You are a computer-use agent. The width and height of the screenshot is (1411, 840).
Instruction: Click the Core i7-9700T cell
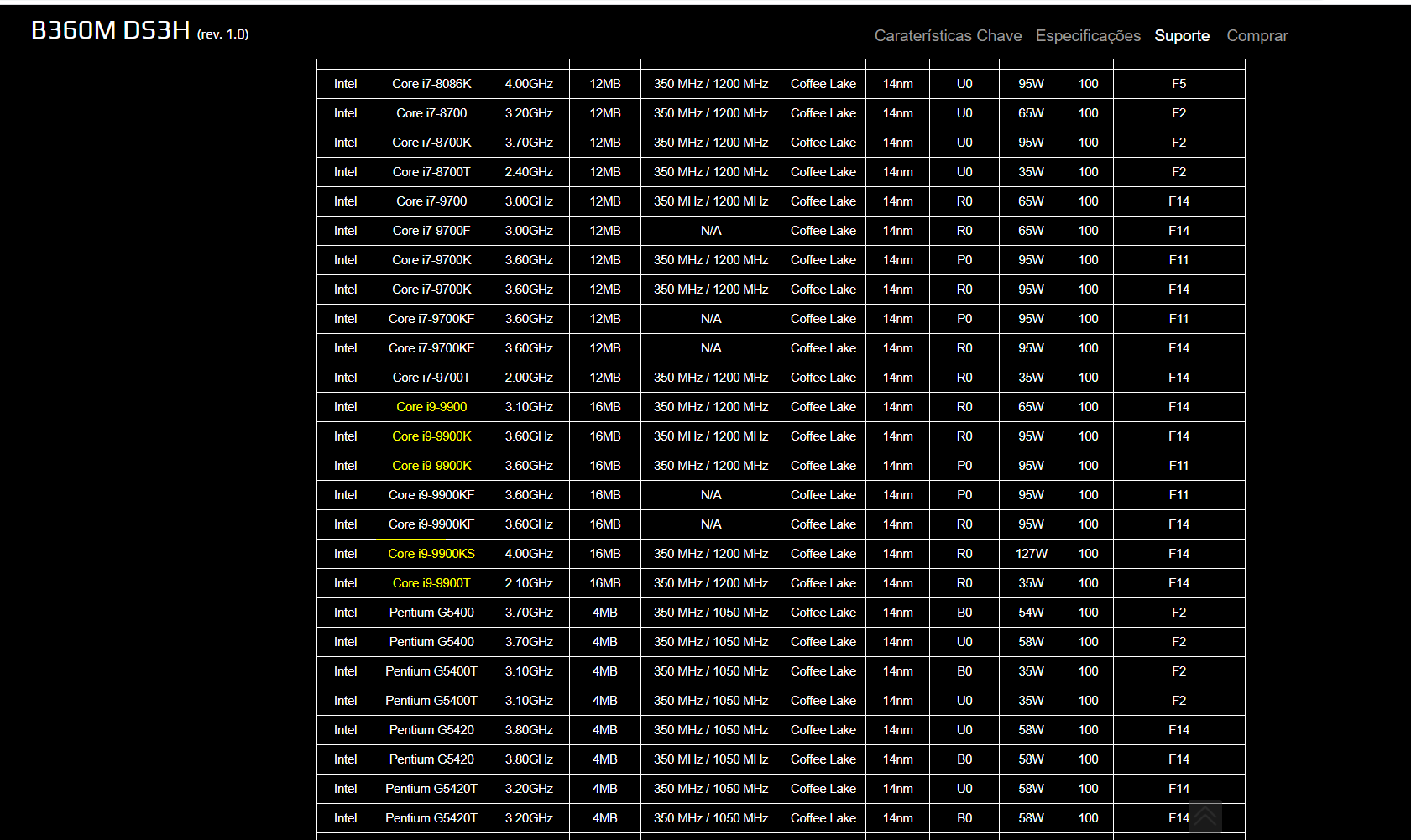pyautogui.click(x=431, y=378)
